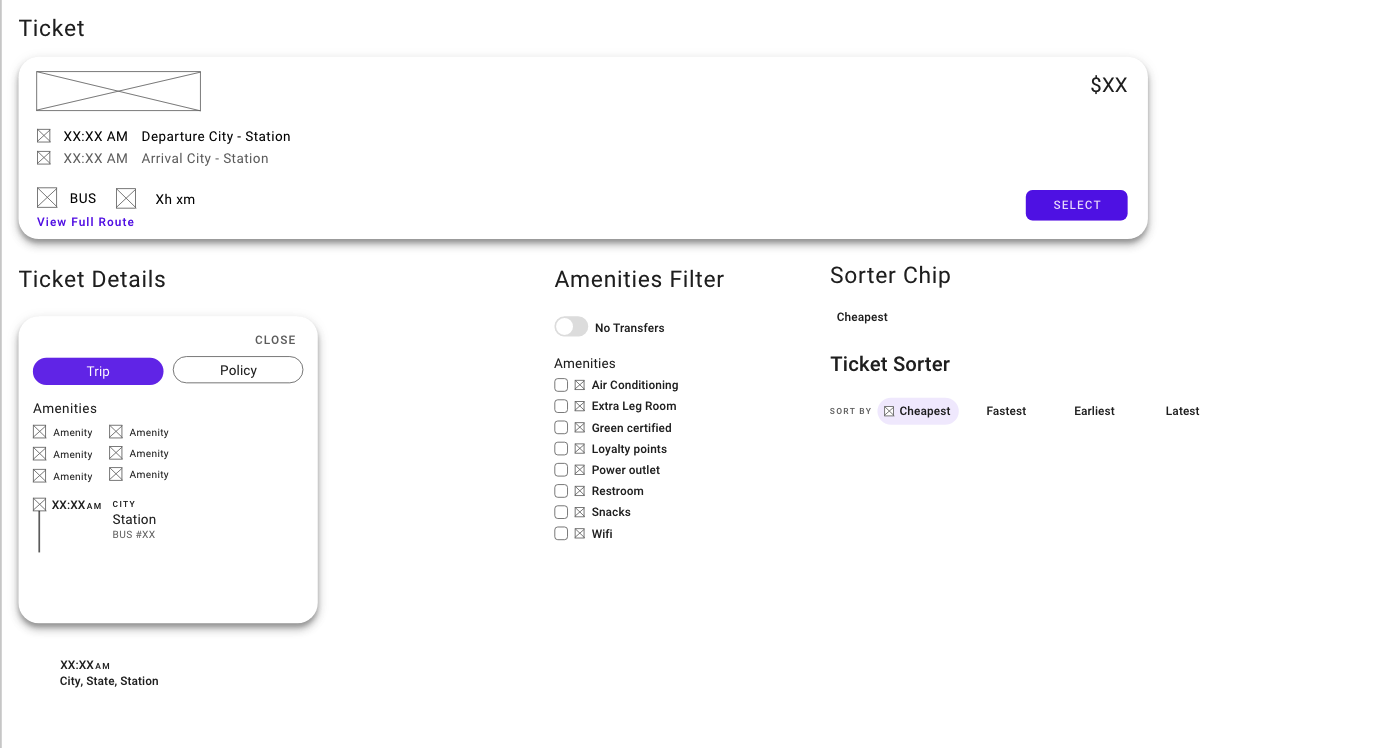The width and height of the screenshot is (1376, 748).
Task: Click the departure time icon on the ticket card
Action: click(x=44, y=135)
